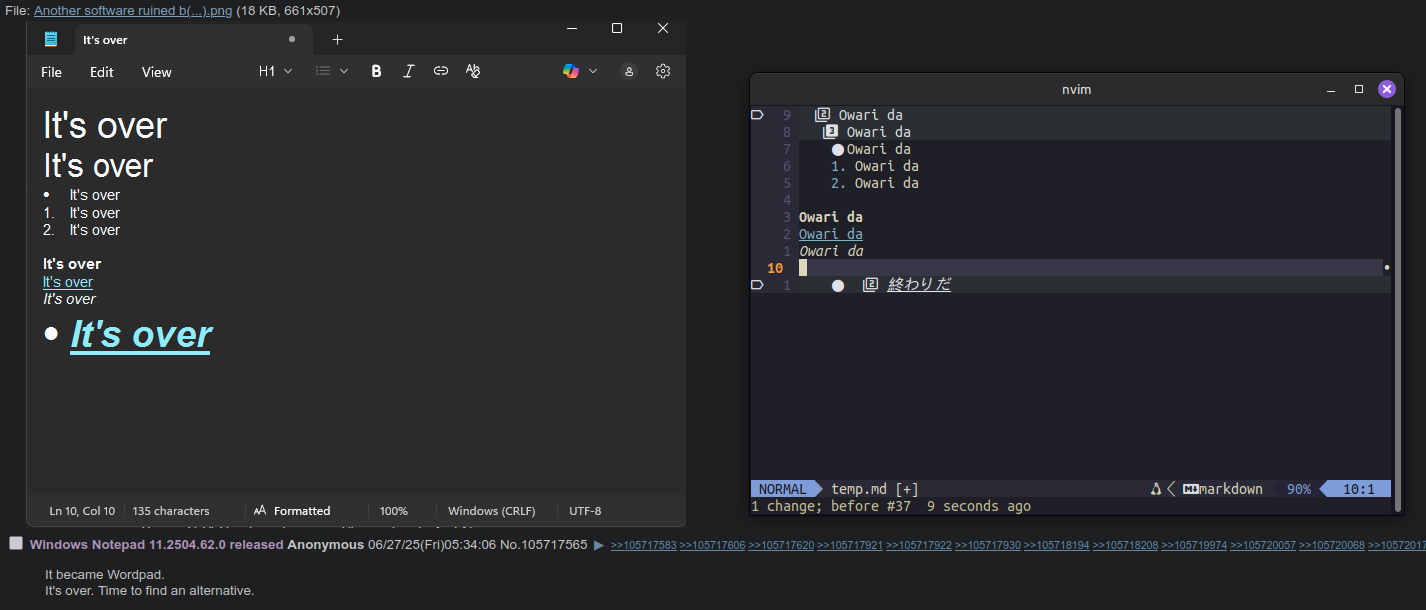This screenshot has height=610, width=1426.
Task: Click the bold "It's over" line in Notepad
Action: (x=72, y=264)
